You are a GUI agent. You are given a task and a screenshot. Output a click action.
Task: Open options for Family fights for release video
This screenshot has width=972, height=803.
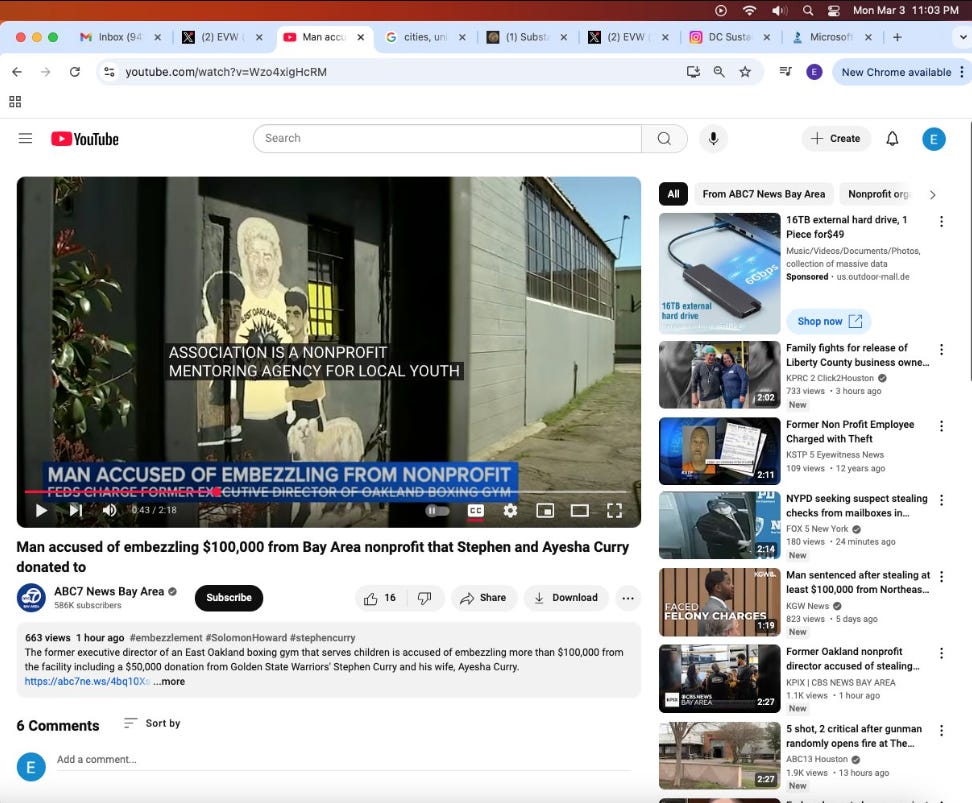tap(941, 350)
